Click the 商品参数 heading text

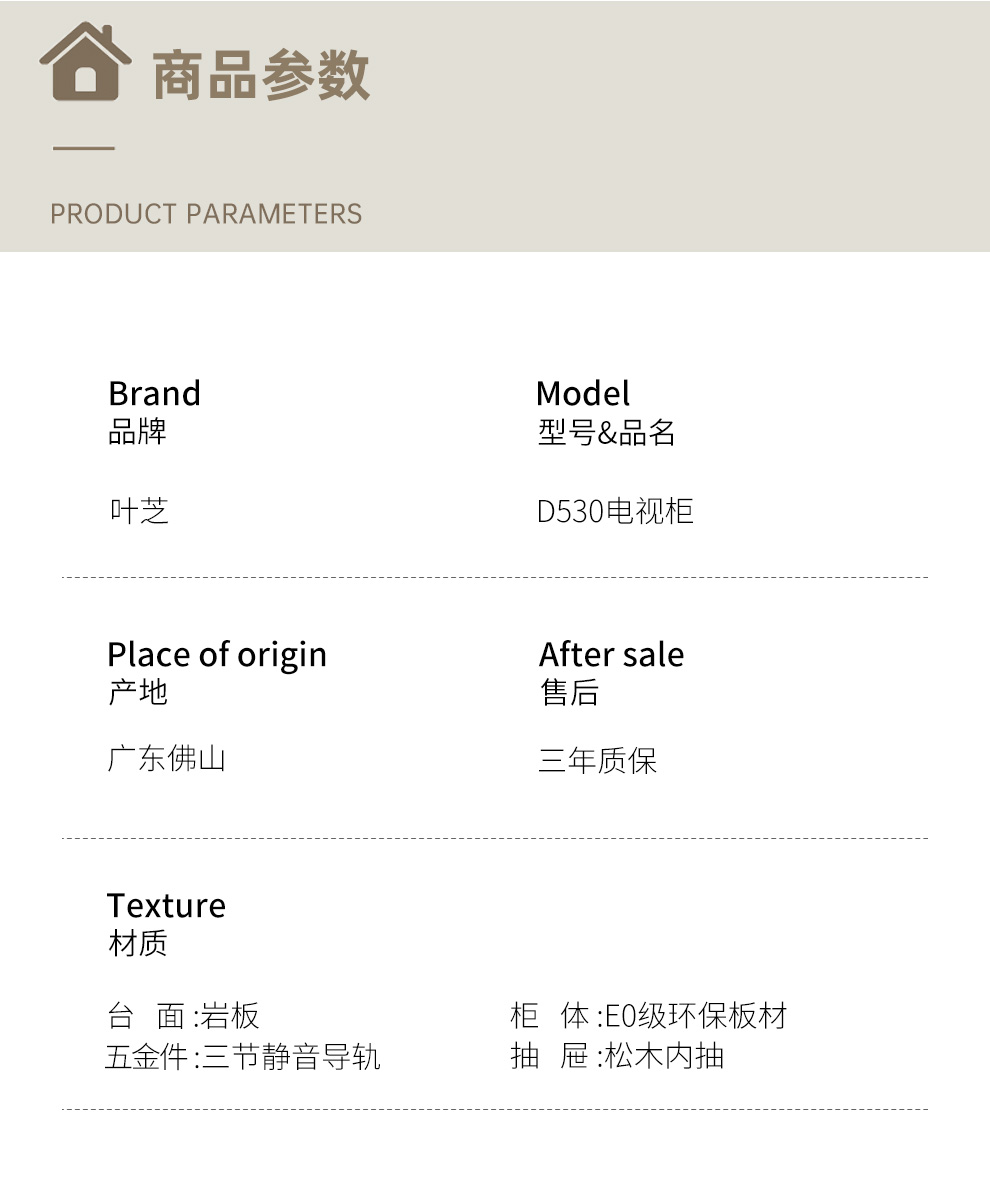coord(261,75)
